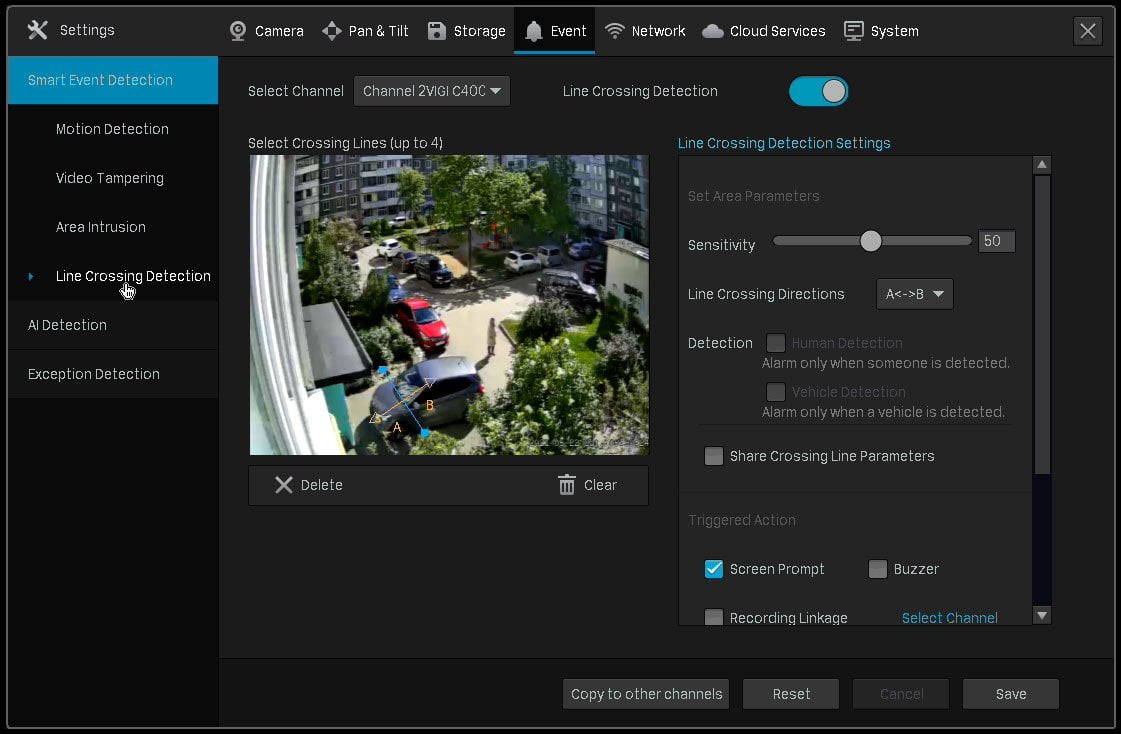
Task: Open the Select Channel dropdown
Action: (432, 91)
